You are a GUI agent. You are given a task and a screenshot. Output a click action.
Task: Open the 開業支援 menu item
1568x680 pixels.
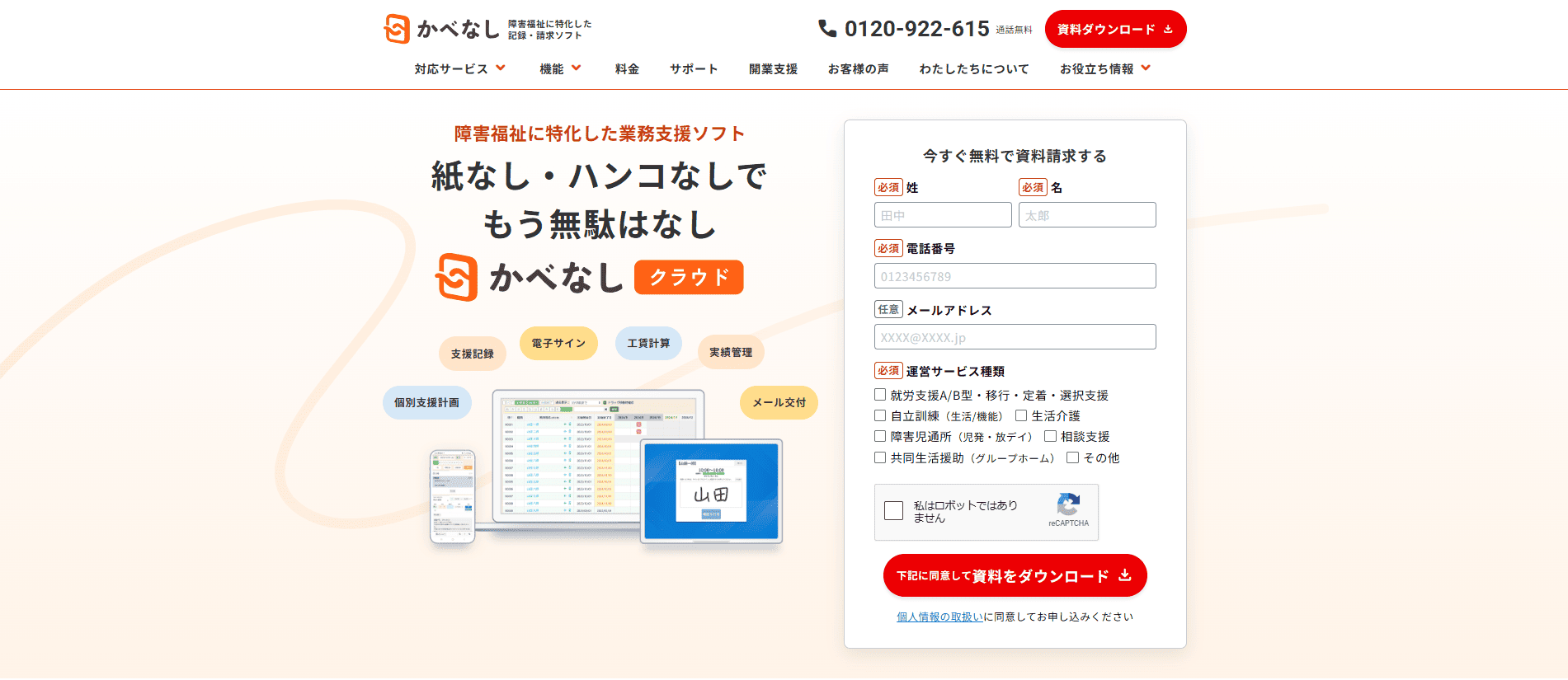click(x=773, y=69)
